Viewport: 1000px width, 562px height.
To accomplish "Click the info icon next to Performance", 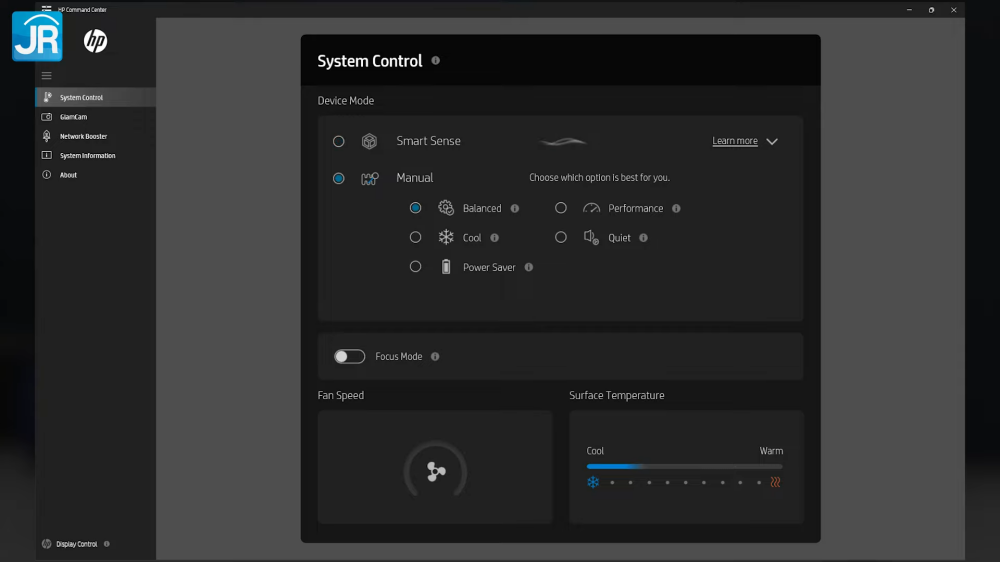I will [676, 209].
